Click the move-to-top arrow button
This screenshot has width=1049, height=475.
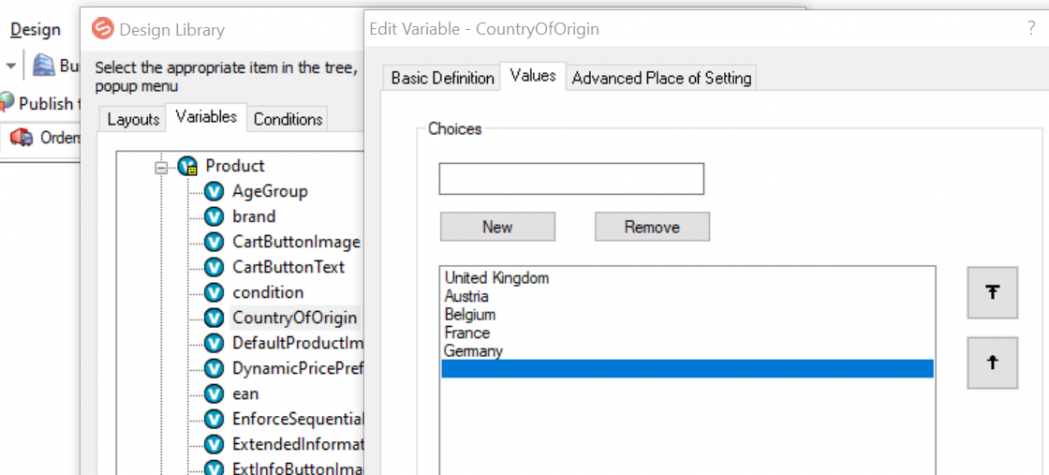point(992,292)
